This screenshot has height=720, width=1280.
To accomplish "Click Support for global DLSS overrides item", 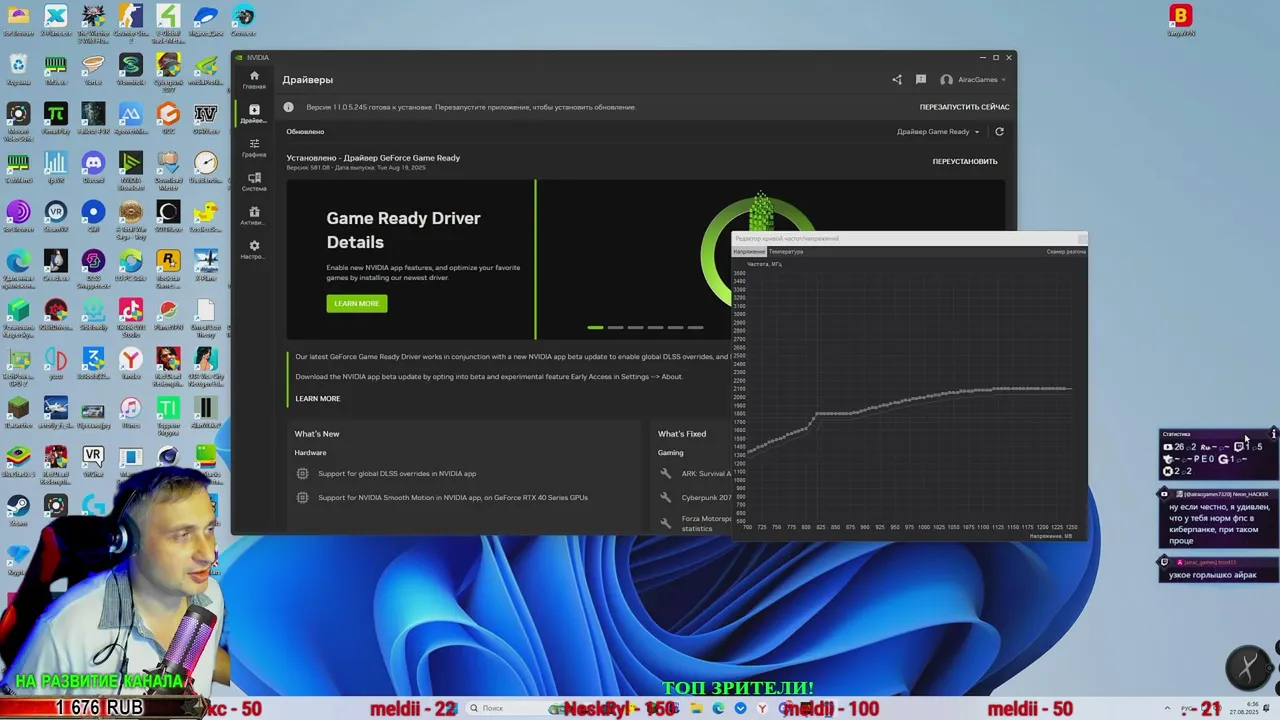I will [x=397, y=474].
